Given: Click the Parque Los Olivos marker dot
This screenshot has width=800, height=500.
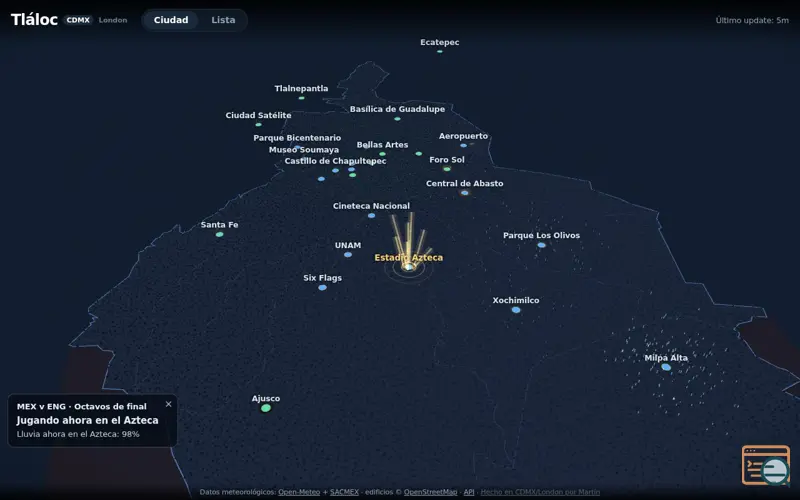Looking at the screenshot, I should pyautogui.click(x=541, y=245).
